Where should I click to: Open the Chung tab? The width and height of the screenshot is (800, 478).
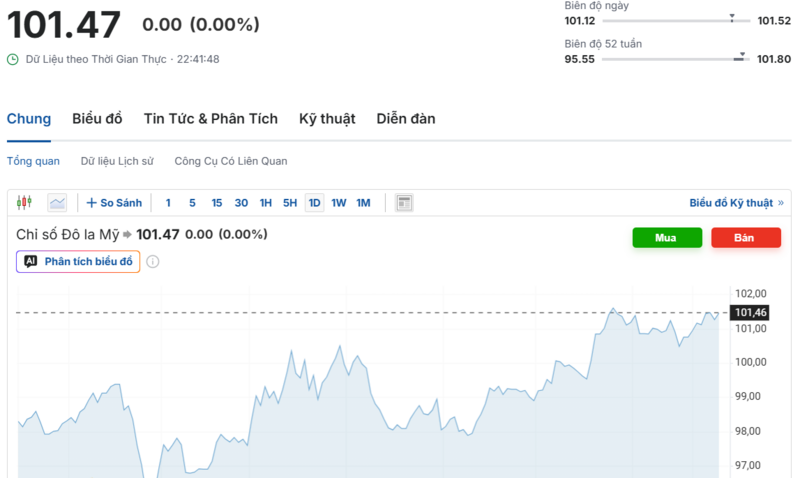point(29,119)
